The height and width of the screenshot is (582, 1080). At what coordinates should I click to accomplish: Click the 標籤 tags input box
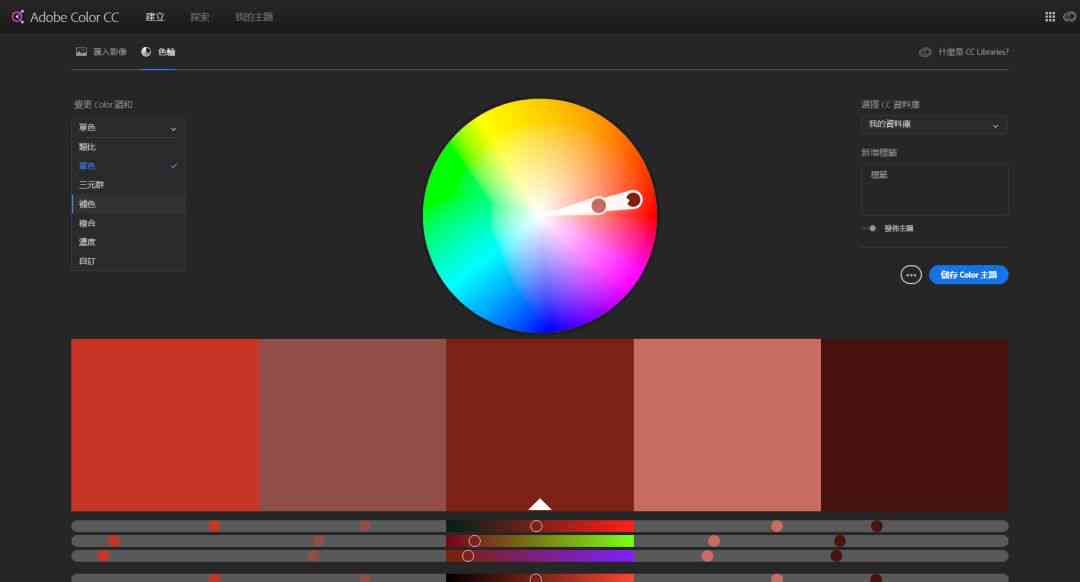pyautogui.click(x=935, y=189)
